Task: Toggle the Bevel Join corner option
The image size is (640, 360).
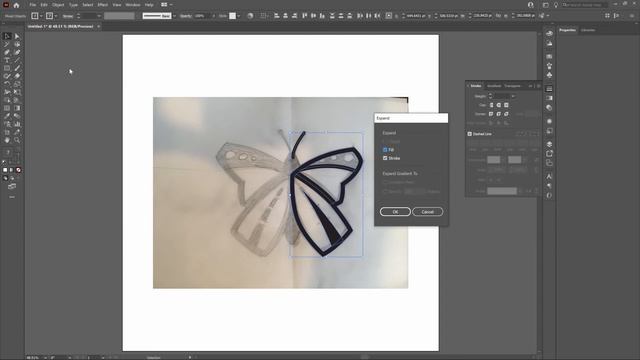Action: 506,114
